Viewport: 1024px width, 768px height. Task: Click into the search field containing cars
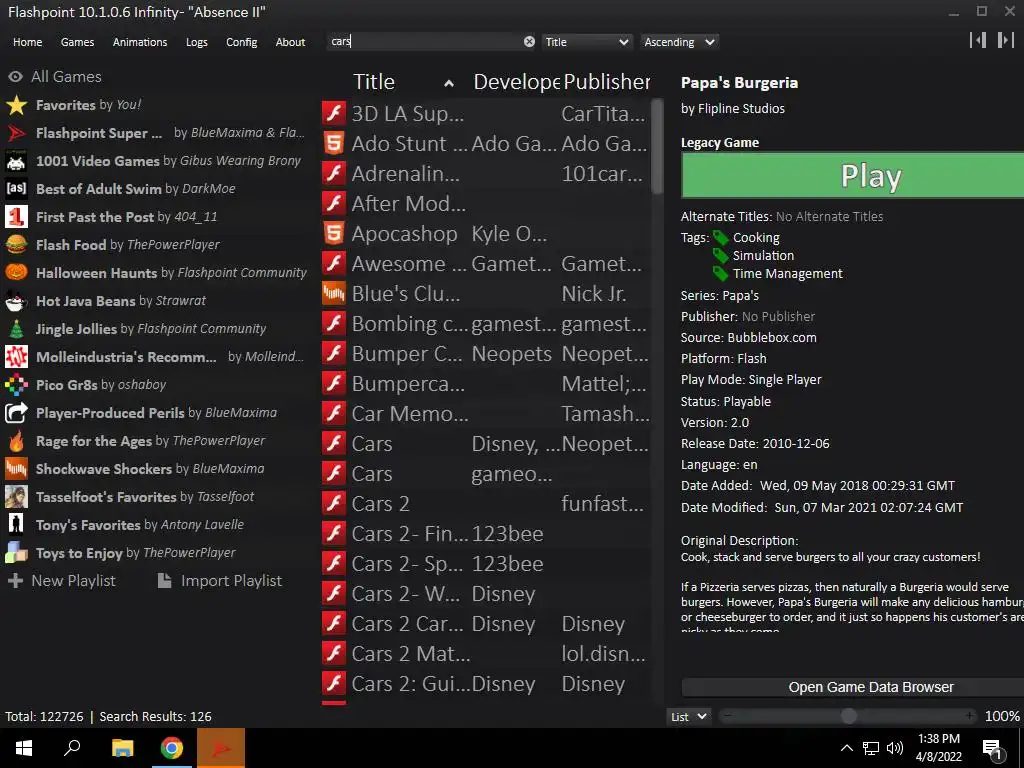(x=424, y=42)
